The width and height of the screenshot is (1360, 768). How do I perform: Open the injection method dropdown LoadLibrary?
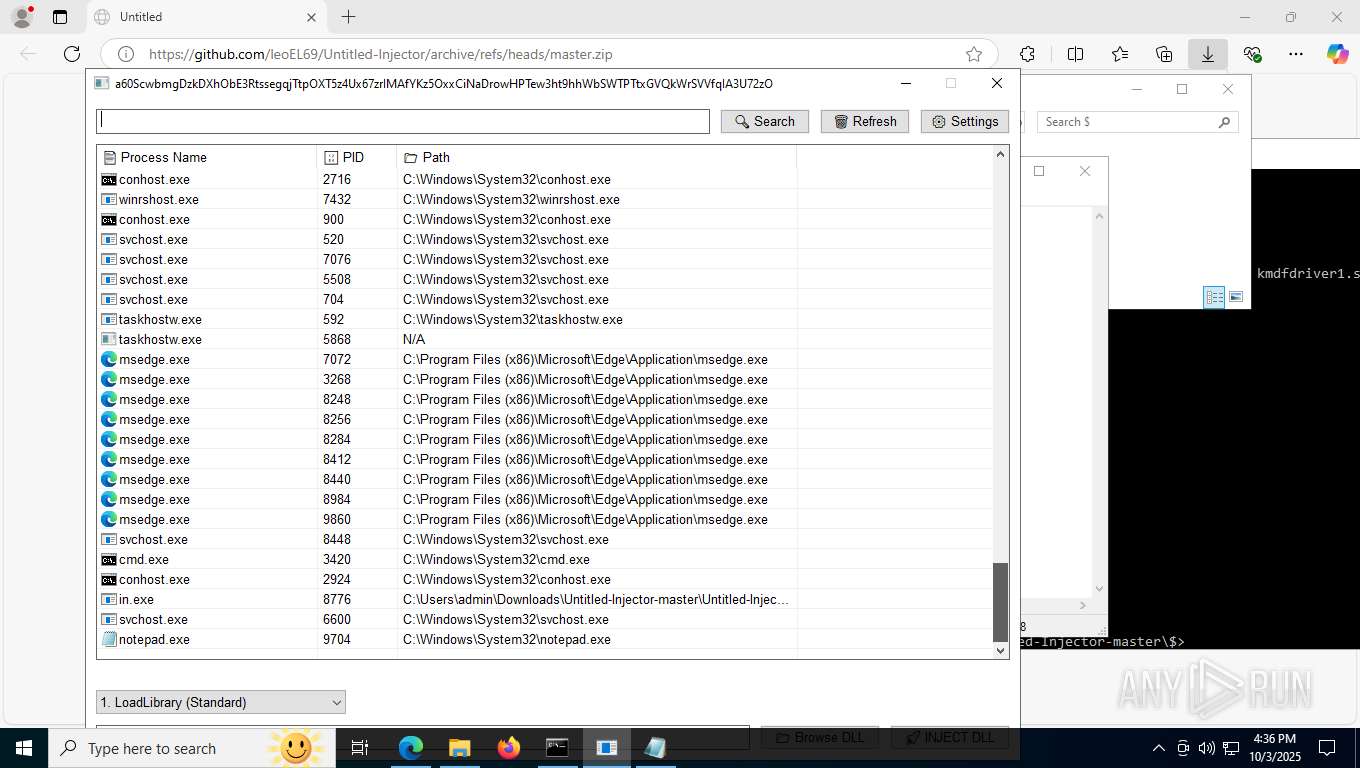click(221, 702)
